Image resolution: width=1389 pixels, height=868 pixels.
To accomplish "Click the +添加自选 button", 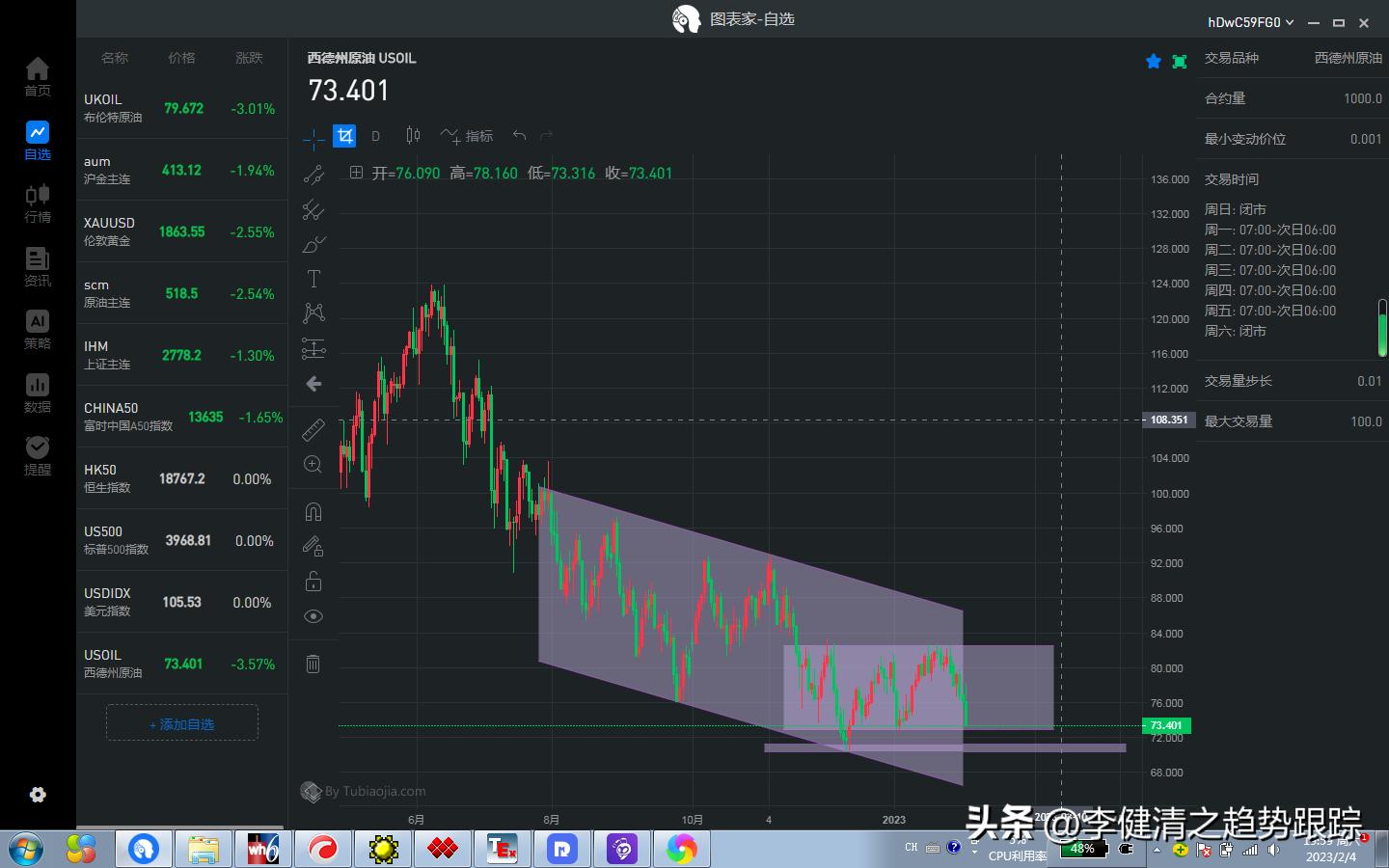I will tap(182, 723).
